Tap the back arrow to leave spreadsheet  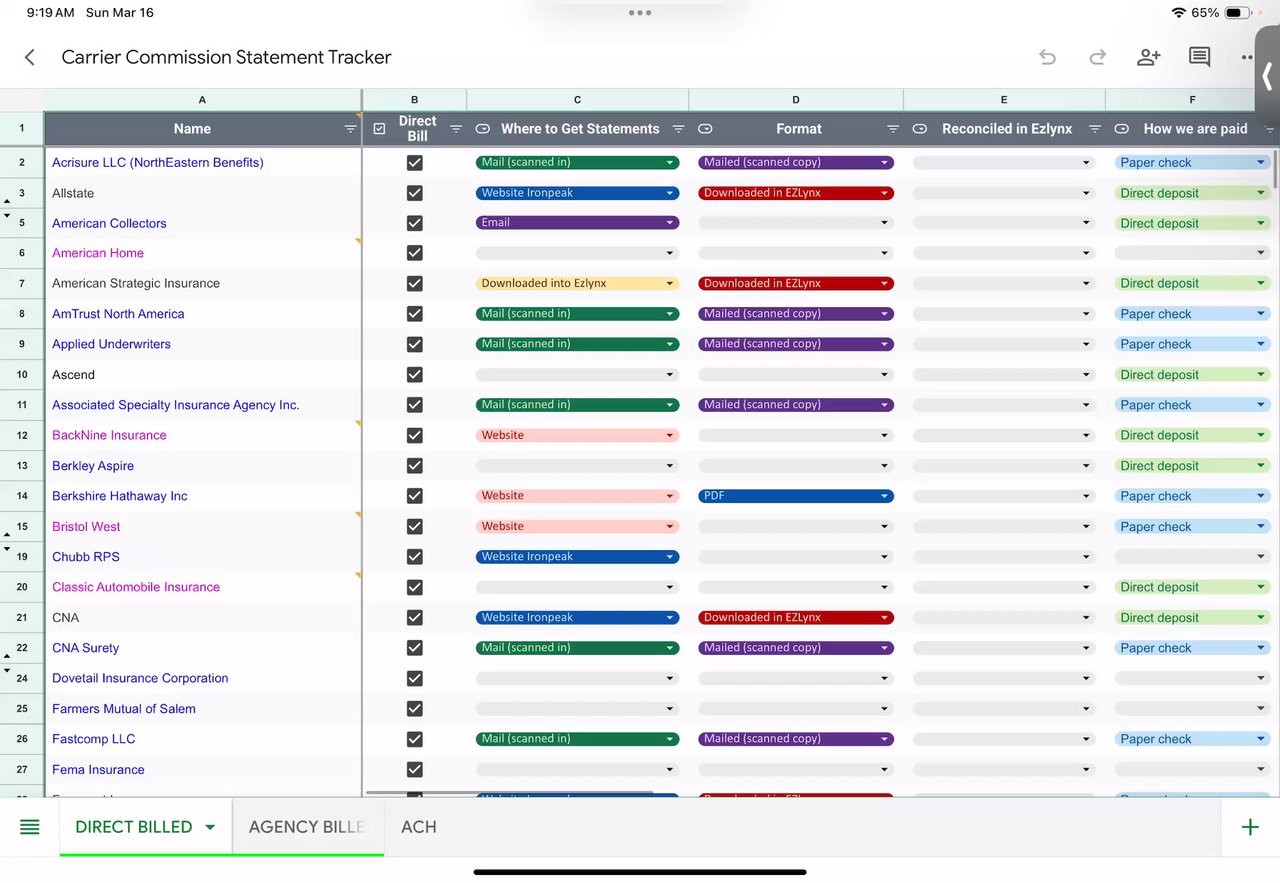[x=30, y=57]
